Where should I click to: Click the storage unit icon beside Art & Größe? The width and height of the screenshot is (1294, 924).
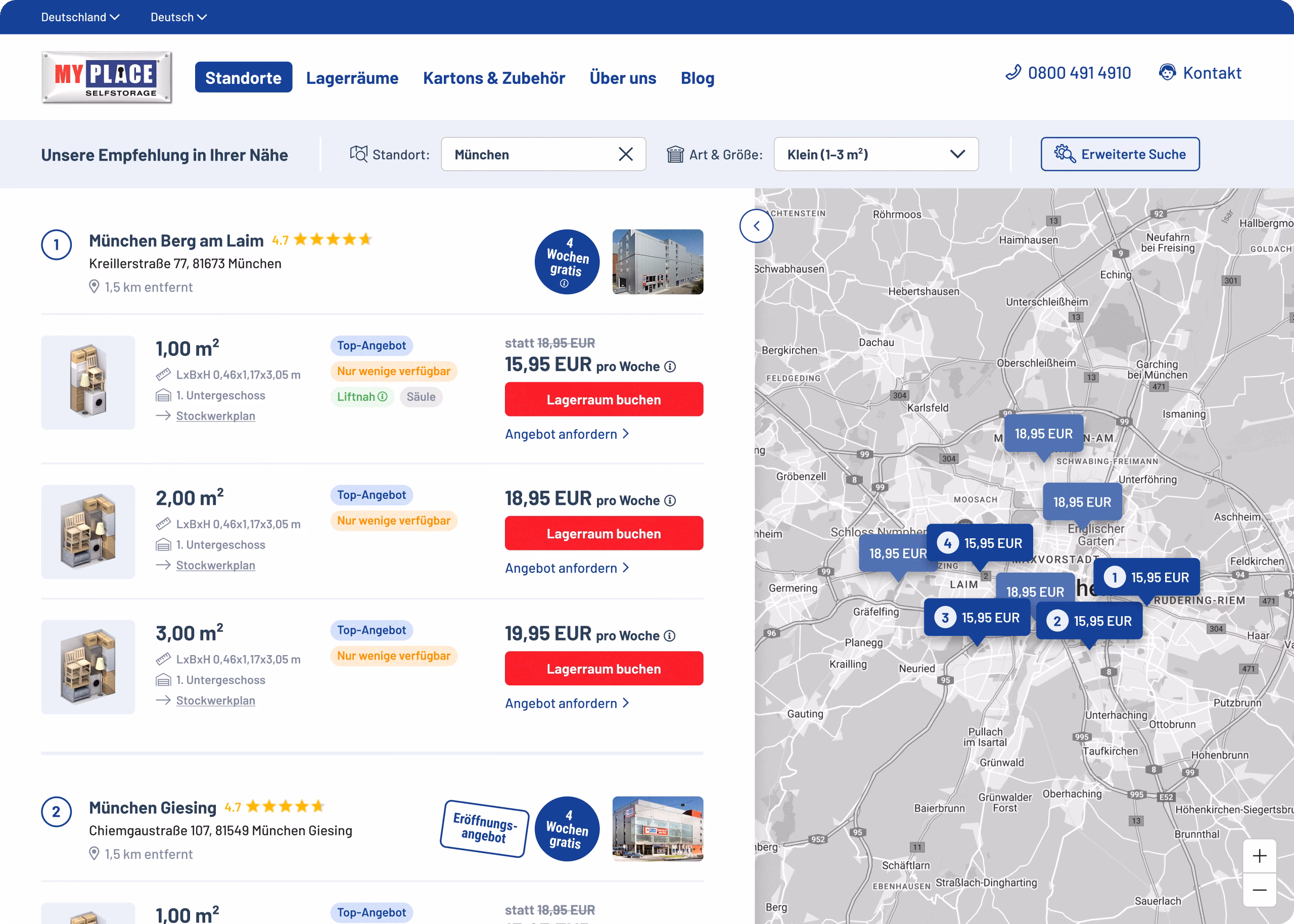[675, 154]
